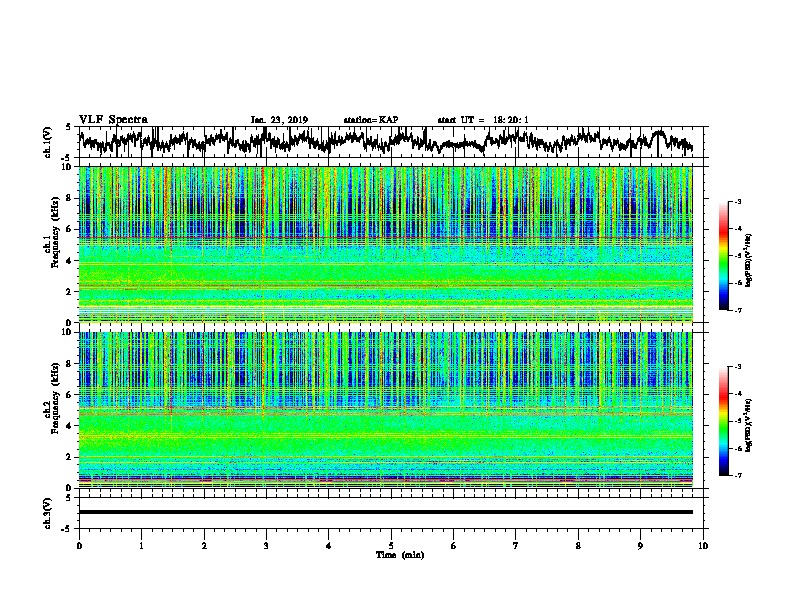The image size is (792, 612).
Task: Click the "station=KAP" header label
Action: pyautogui.click(x=370, y=120)
